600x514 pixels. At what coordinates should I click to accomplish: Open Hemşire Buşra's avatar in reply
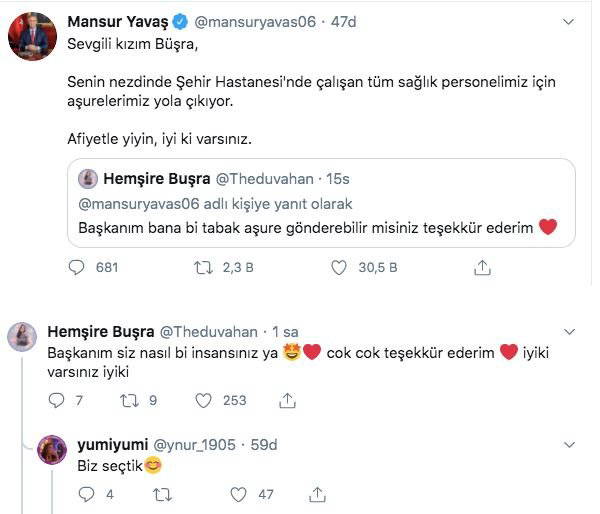point(22,337)
